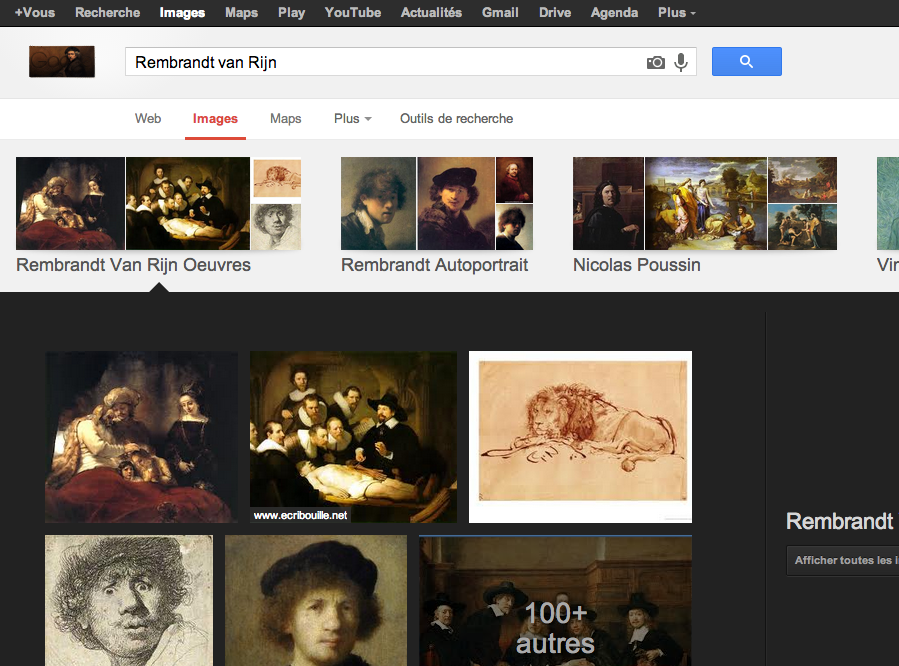Select Poussin riverside figures painting thumbnail
This screenshot has height=666, width=899.
[706, 203]
